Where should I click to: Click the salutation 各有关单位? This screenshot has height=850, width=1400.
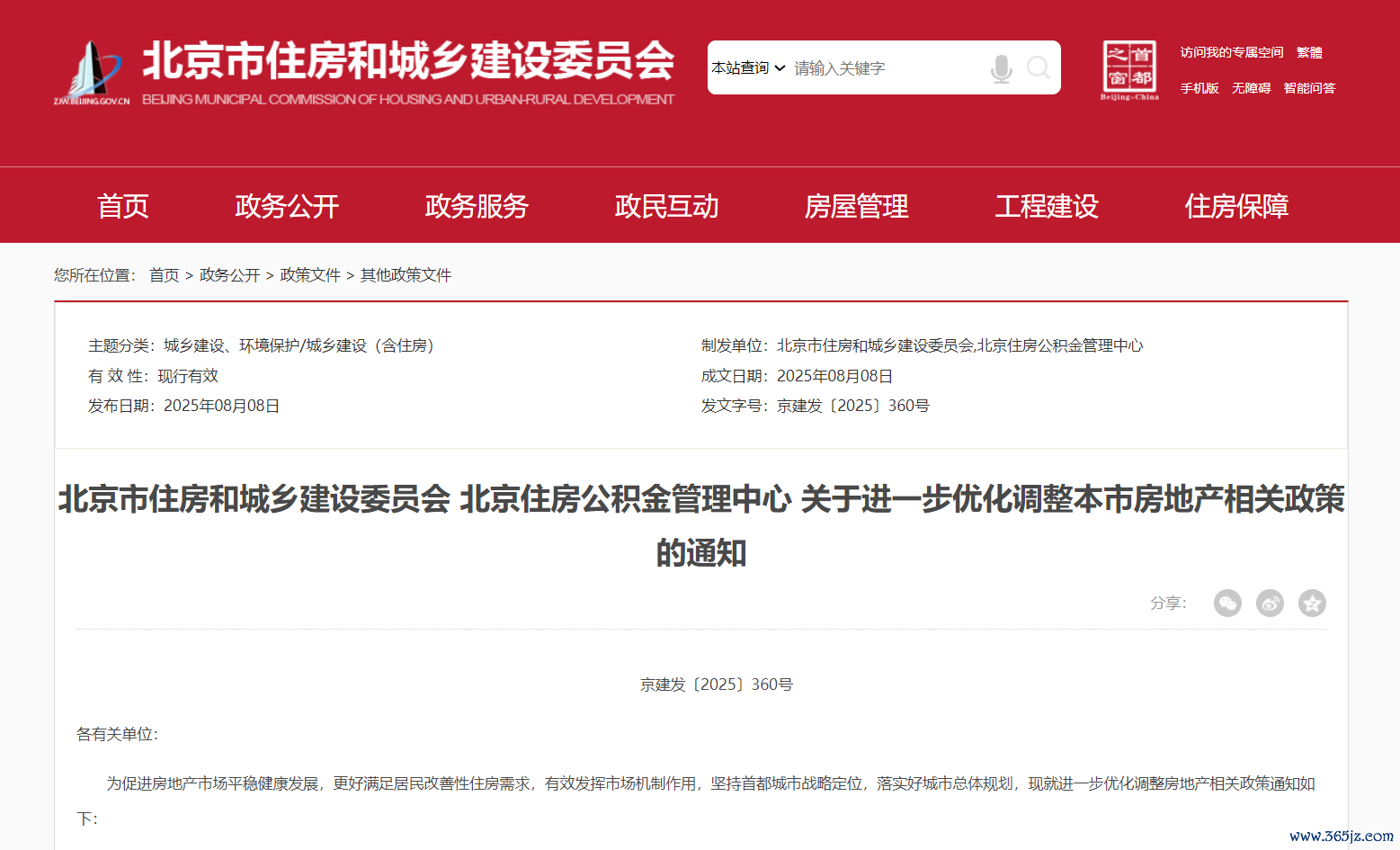point(117,734)
